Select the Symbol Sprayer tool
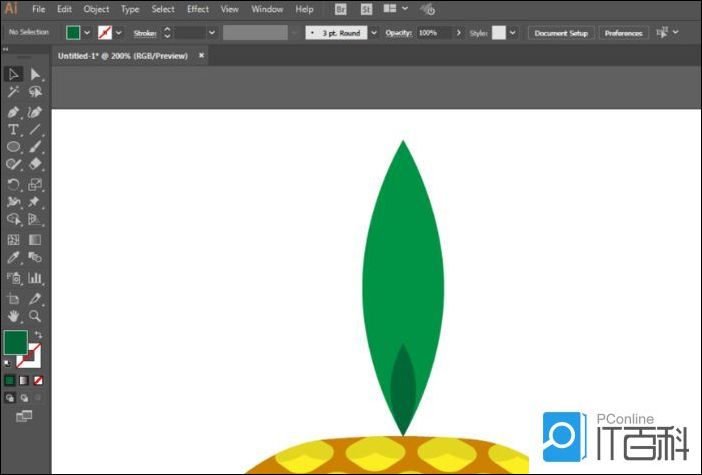Image resolution: width=702 pixels, height=475 pixels. coord(13,278)
